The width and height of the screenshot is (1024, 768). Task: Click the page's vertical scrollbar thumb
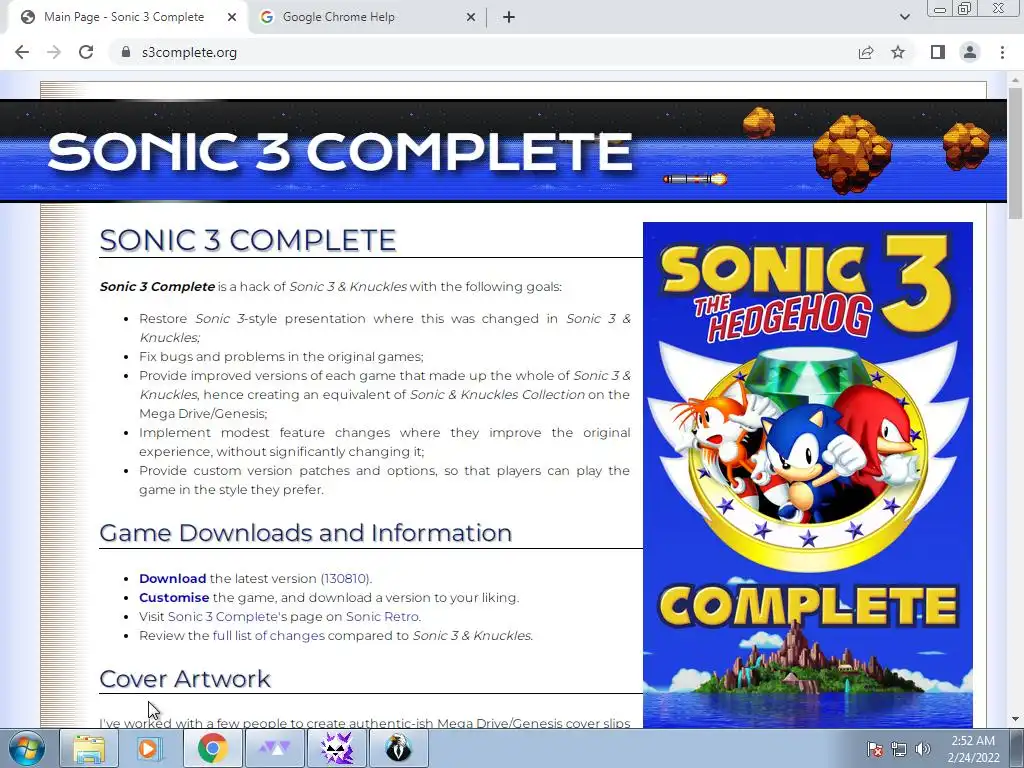coord(1015,153)
